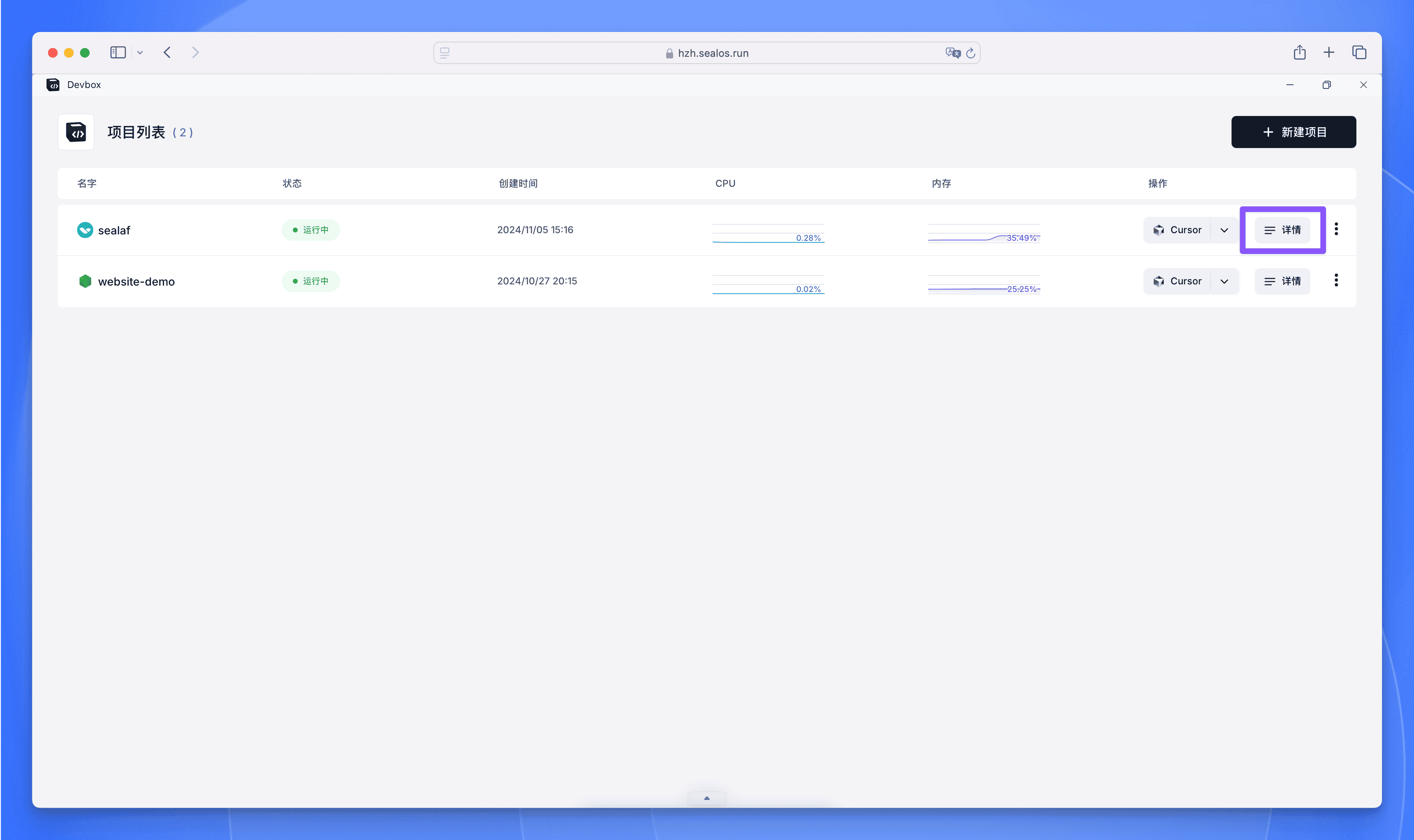Click the website-demo green hexagon icon
The image size is (1414, 840).
85,281
